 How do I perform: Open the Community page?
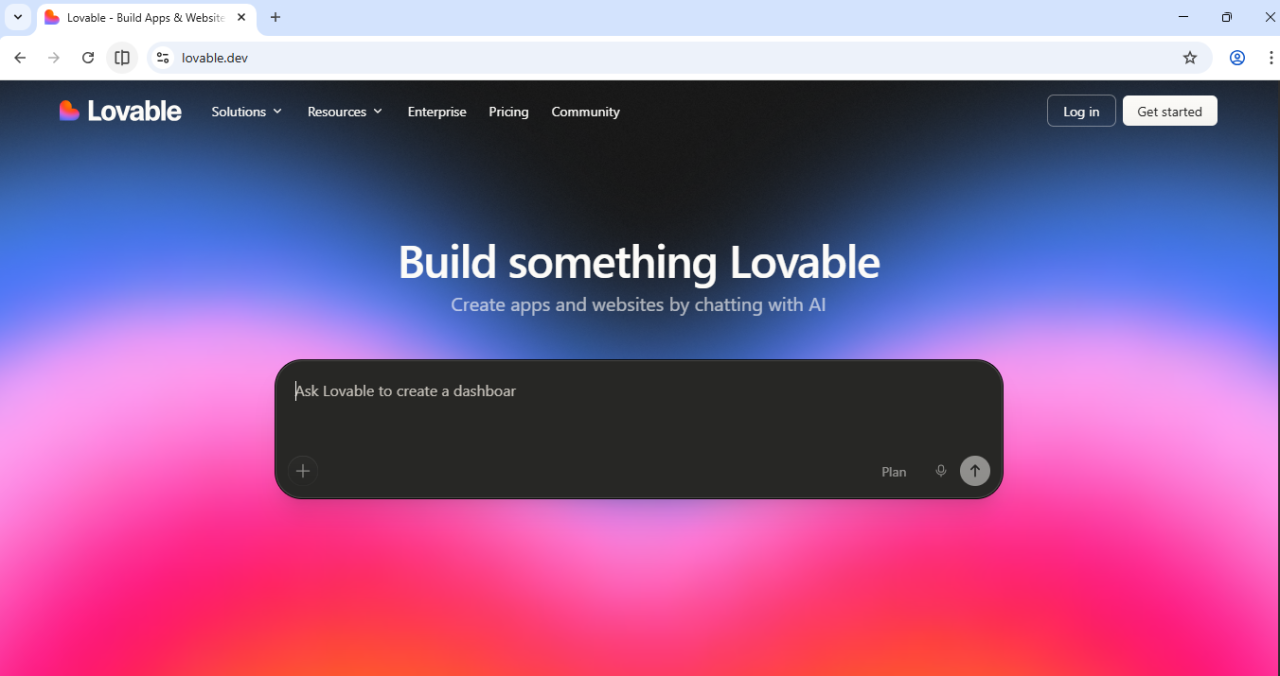point(586,112)
